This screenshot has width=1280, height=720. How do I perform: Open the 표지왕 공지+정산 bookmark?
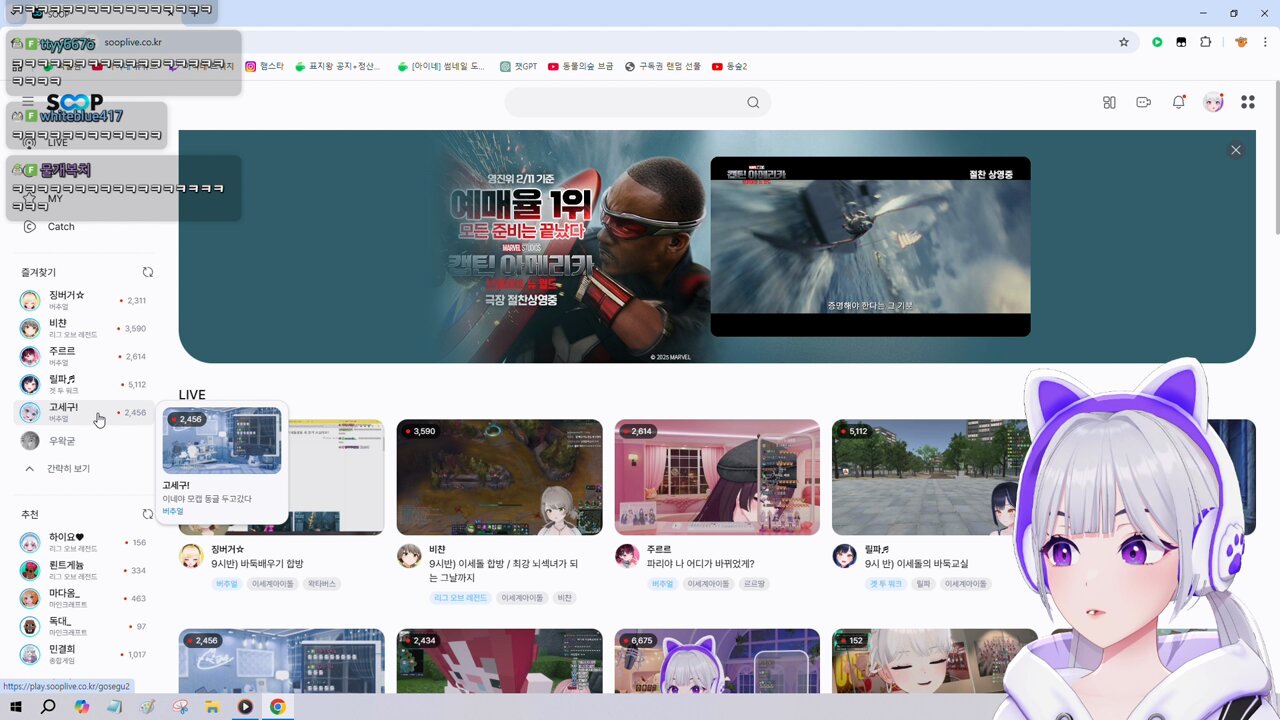pyautogui.click(x=338, y=67)
